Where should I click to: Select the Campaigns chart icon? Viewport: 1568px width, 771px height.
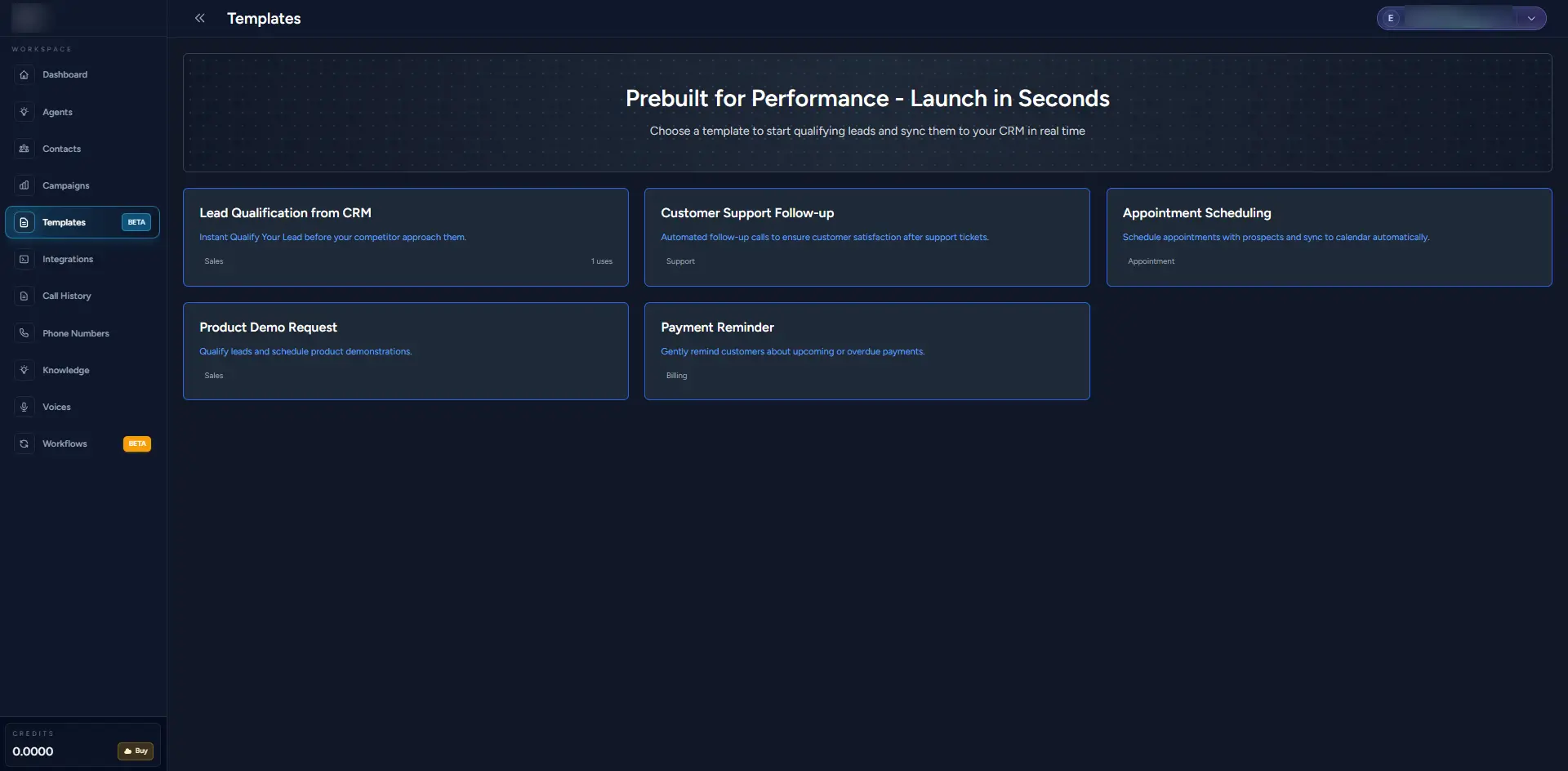click(24, 185)
